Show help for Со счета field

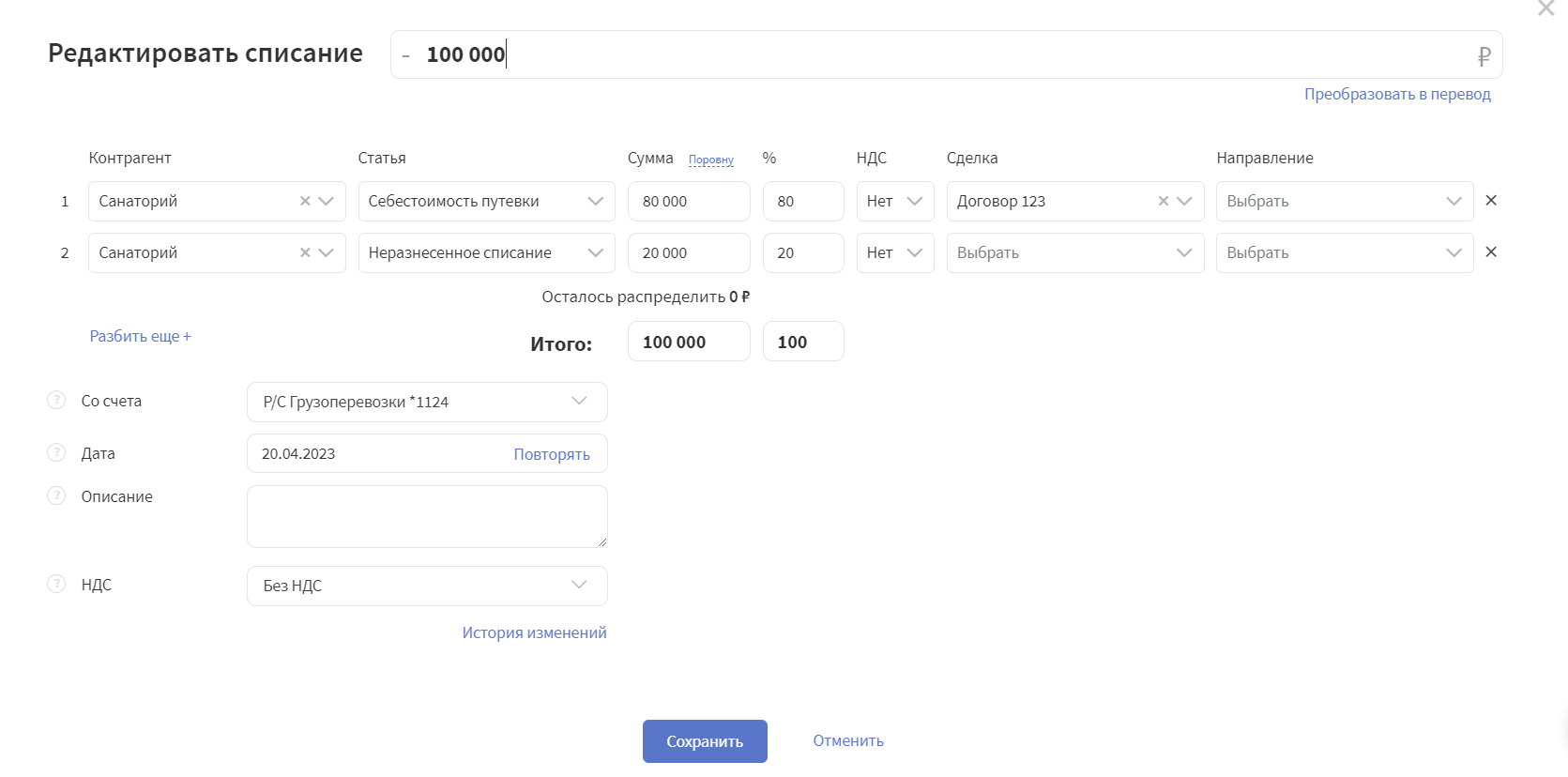tap(56, 400)
